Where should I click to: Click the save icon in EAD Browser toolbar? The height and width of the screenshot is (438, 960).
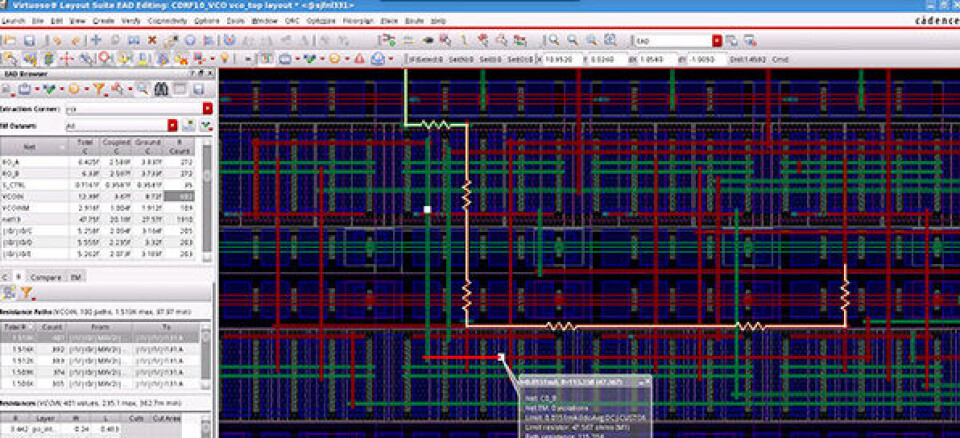coord(198,89)
